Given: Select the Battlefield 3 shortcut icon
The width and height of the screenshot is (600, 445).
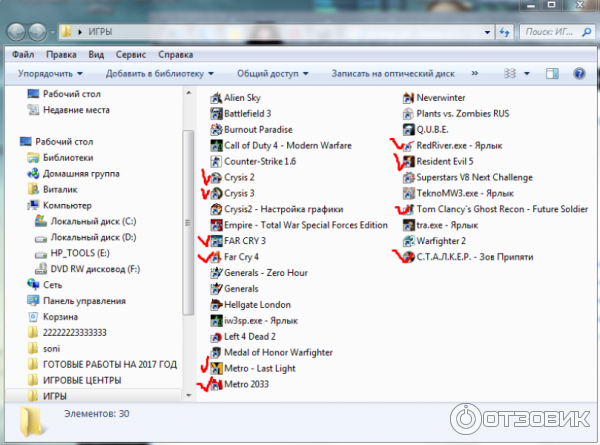Looking at the screenshot, I should point(216,114).
